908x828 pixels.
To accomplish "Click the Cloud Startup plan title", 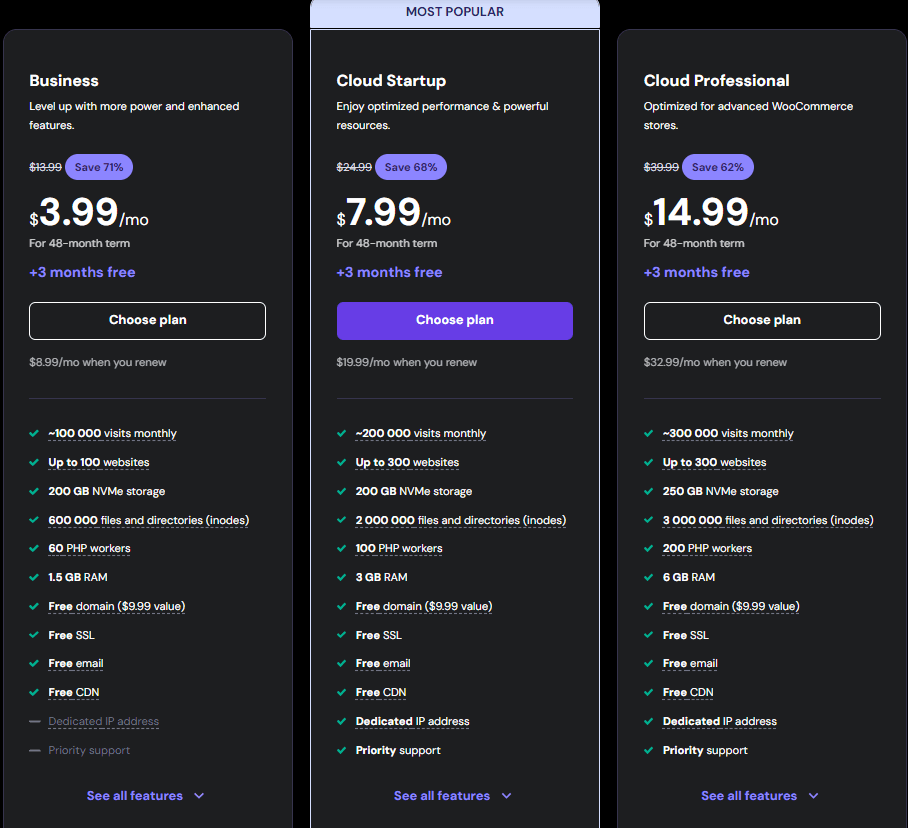I will (x=391, y=81).
